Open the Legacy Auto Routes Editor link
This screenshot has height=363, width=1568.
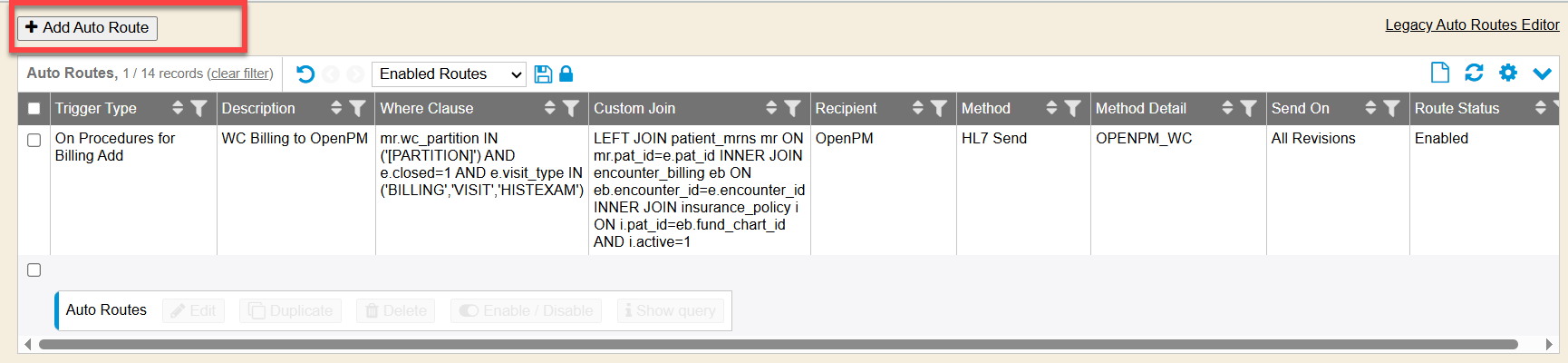tap(1472, 25)
